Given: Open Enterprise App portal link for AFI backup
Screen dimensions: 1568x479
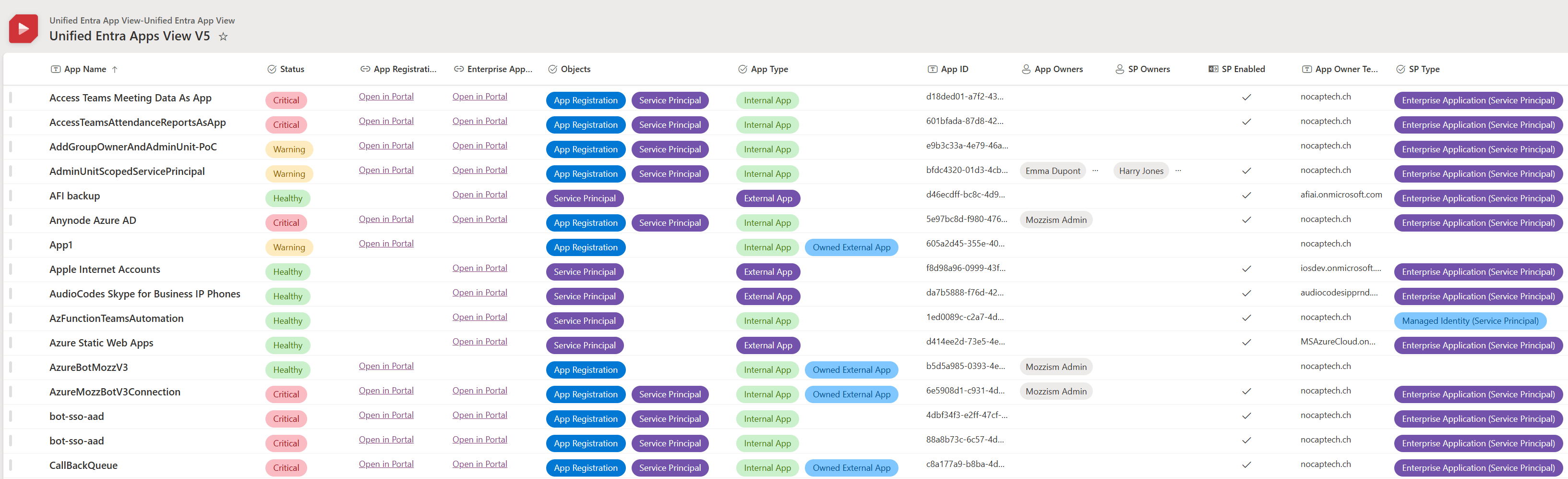Looking at the screenshot, I should [479, 195].
